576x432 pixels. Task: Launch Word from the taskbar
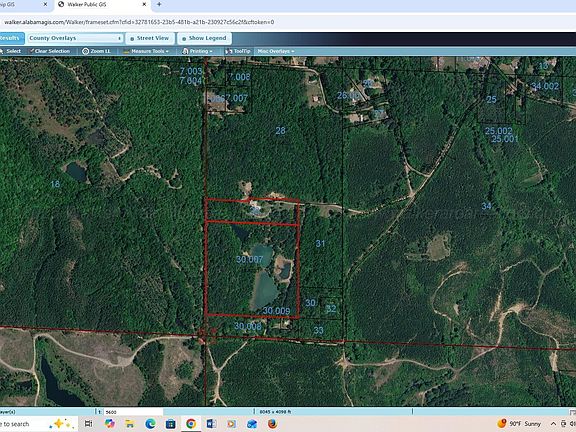click(x=211, y=424)
